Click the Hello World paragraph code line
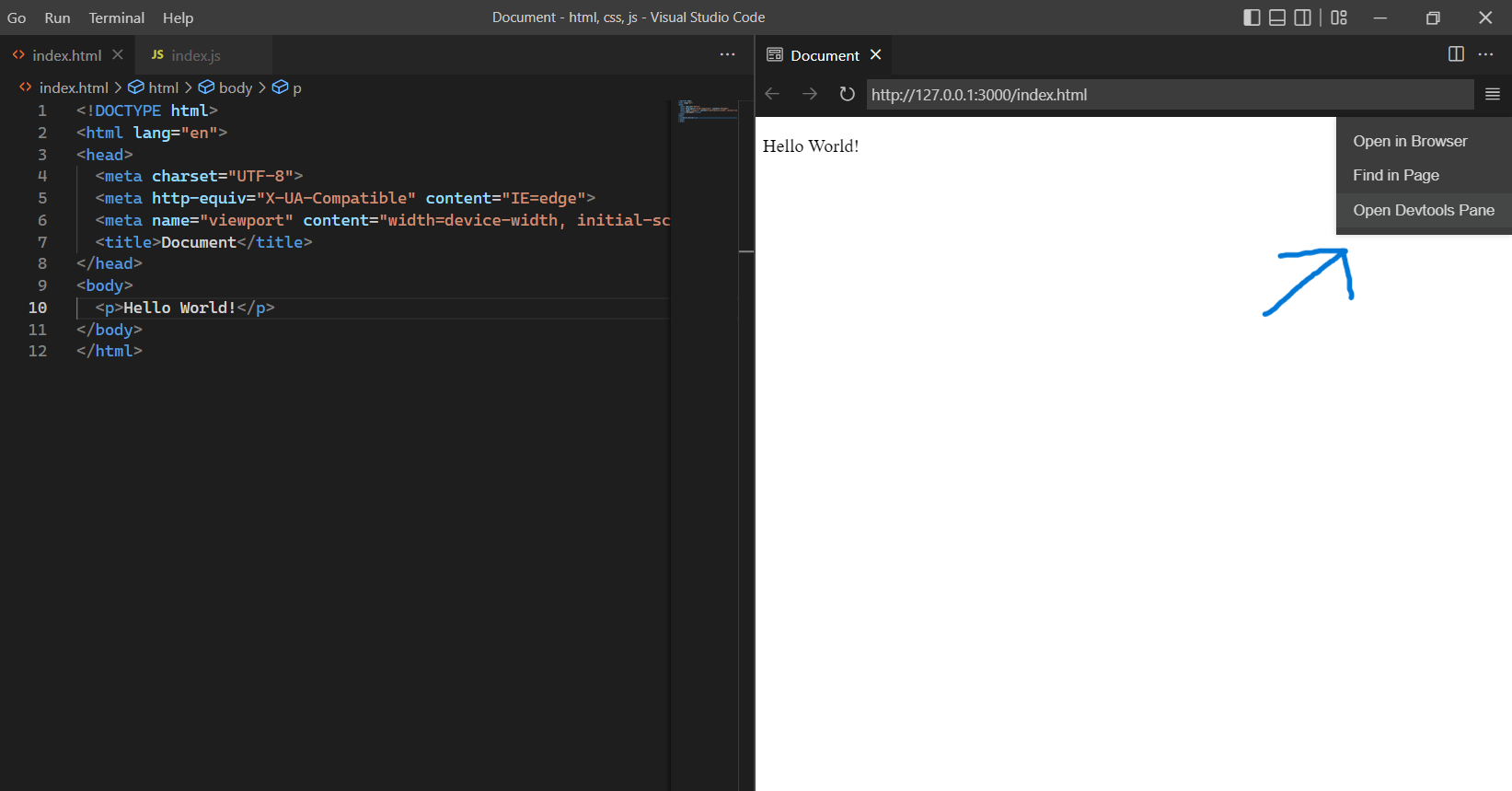1512x791 pixels. (x=185, y=308)
